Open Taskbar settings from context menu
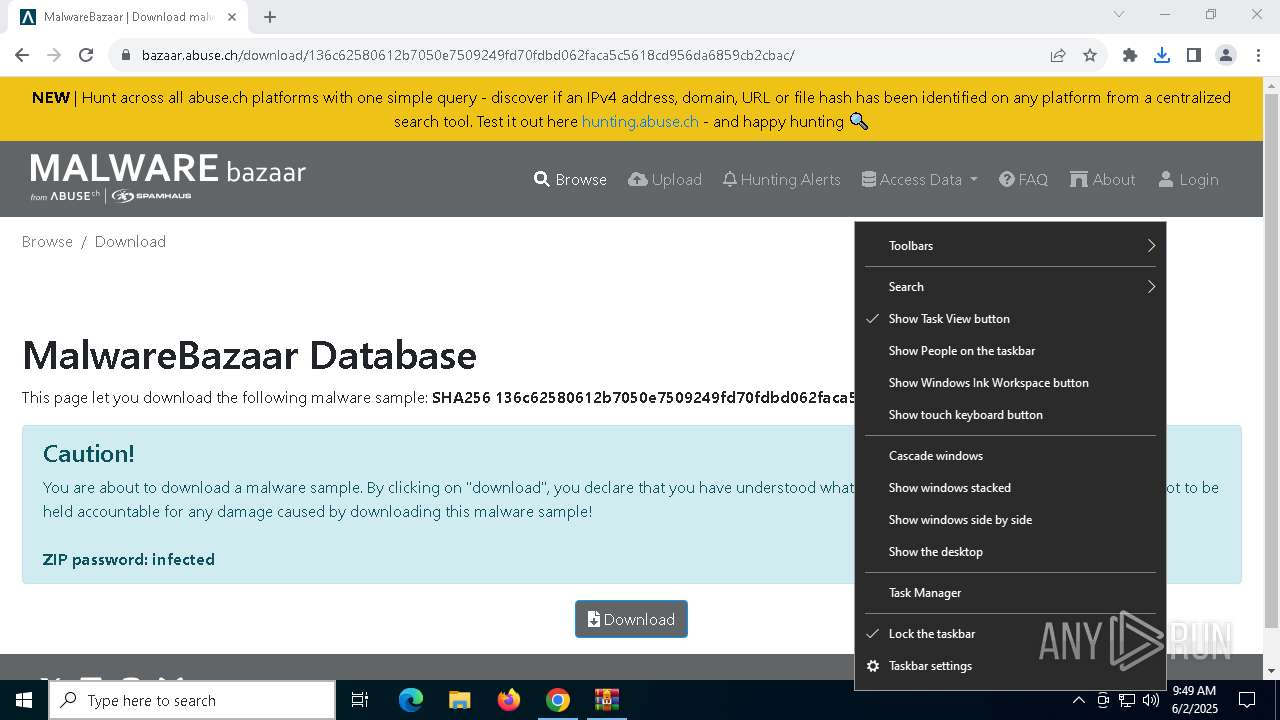 (x=1010, y=665)
